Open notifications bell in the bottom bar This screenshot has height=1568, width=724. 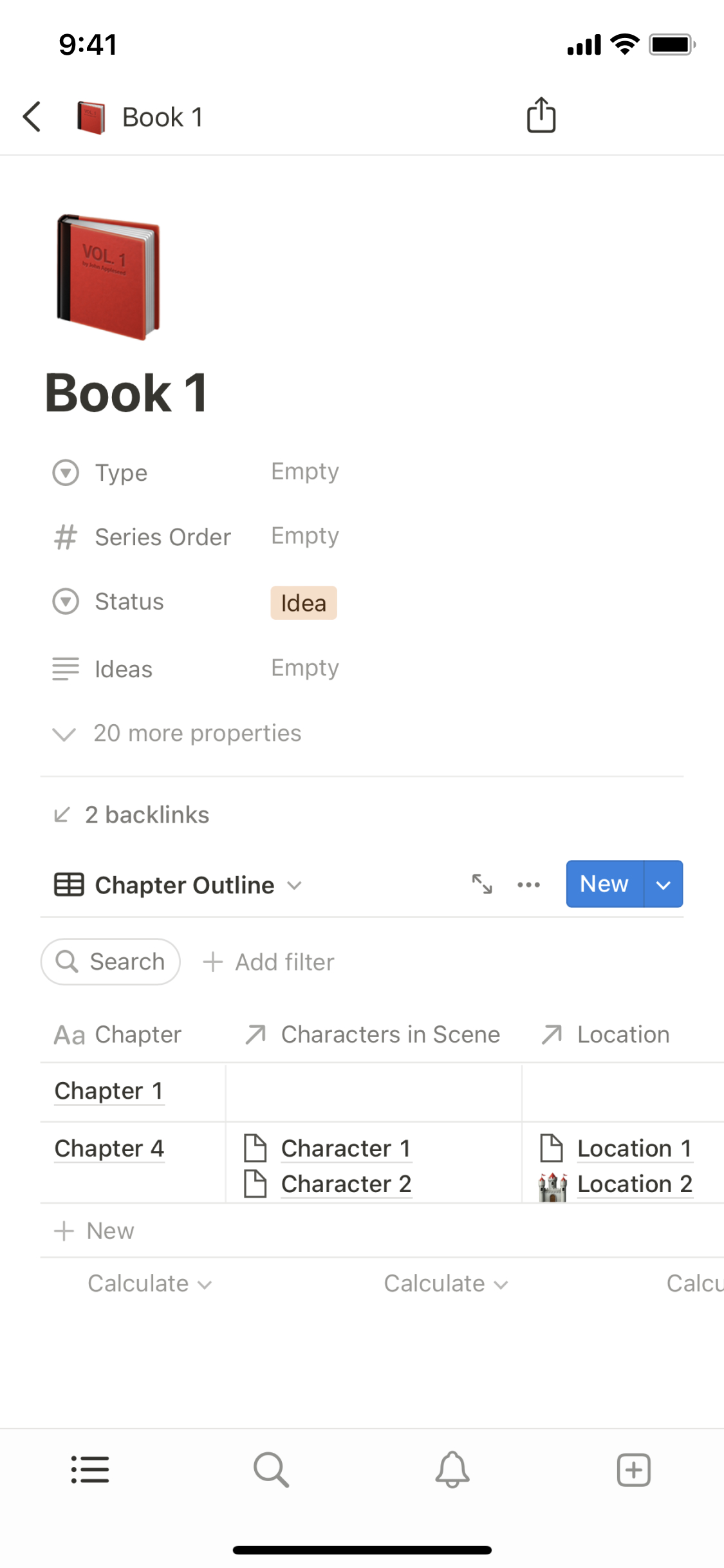pos(452,1470)
